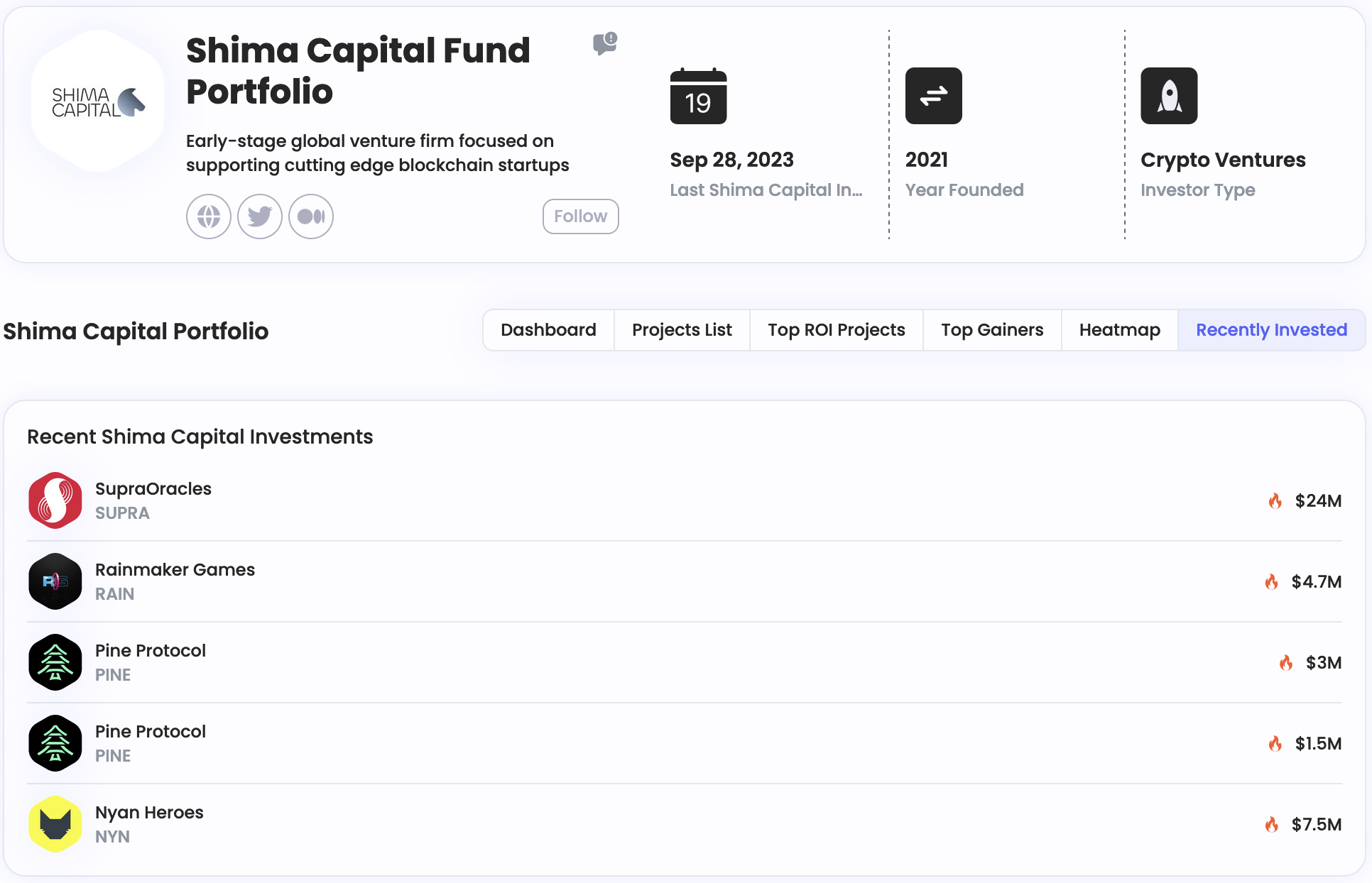Open the SupraOracles red logo

pyautogui.click(x=55, y=500)
